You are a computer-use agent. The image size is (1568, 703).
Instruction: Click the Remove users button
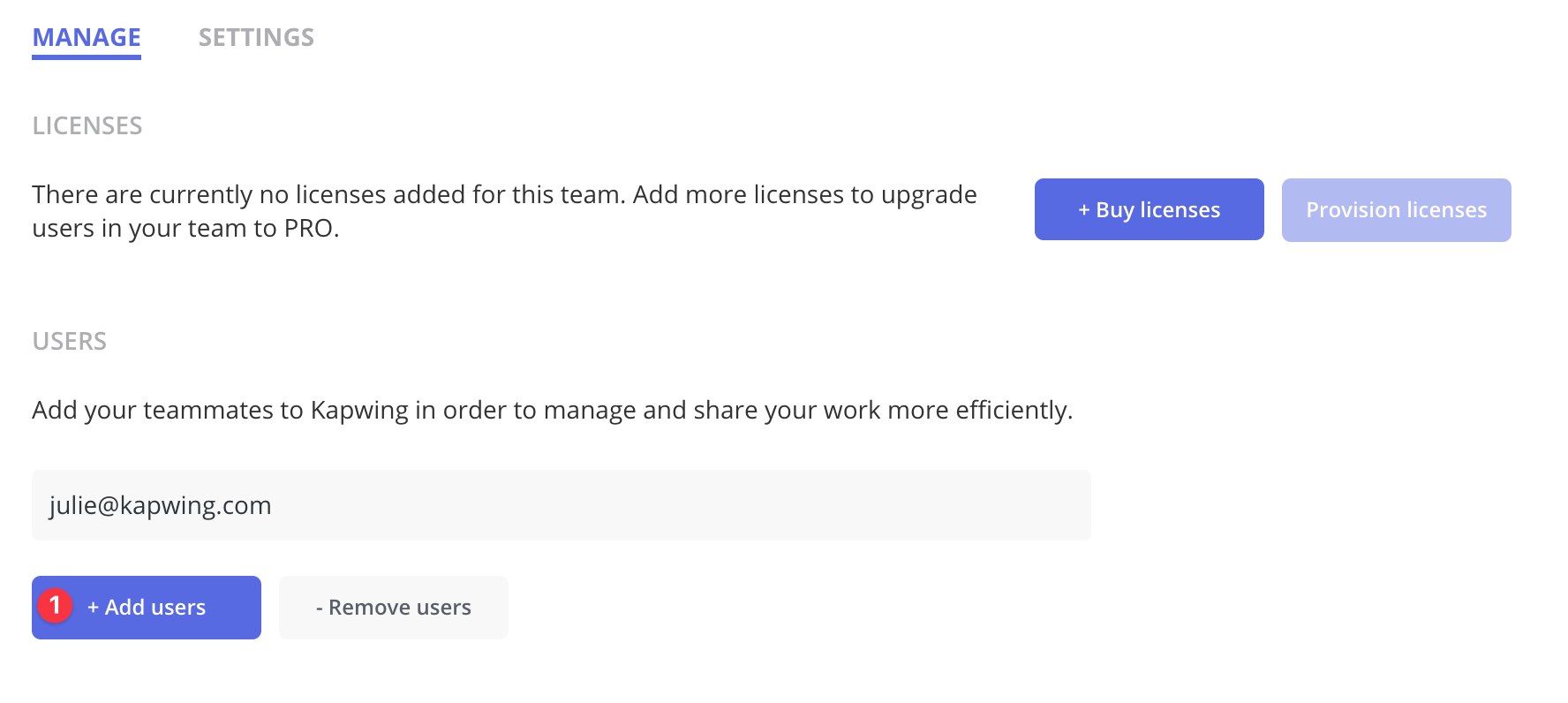[x=394, y=608]
